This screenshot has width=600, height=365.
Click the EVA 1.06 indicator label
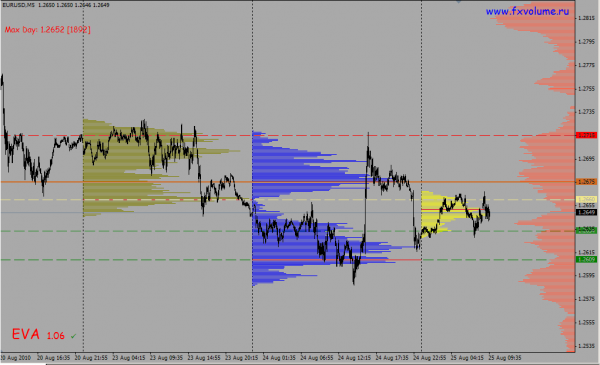[x=38, y=334]
